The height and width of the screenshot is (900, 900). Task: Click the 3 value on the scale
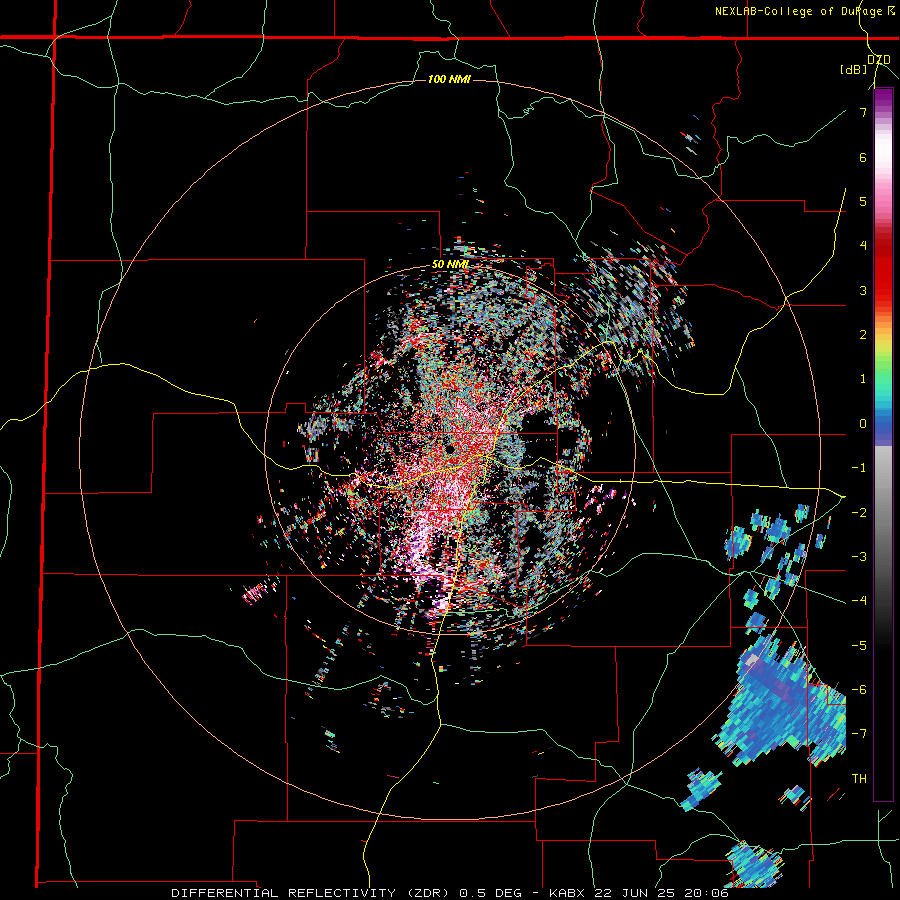(863, 290)
